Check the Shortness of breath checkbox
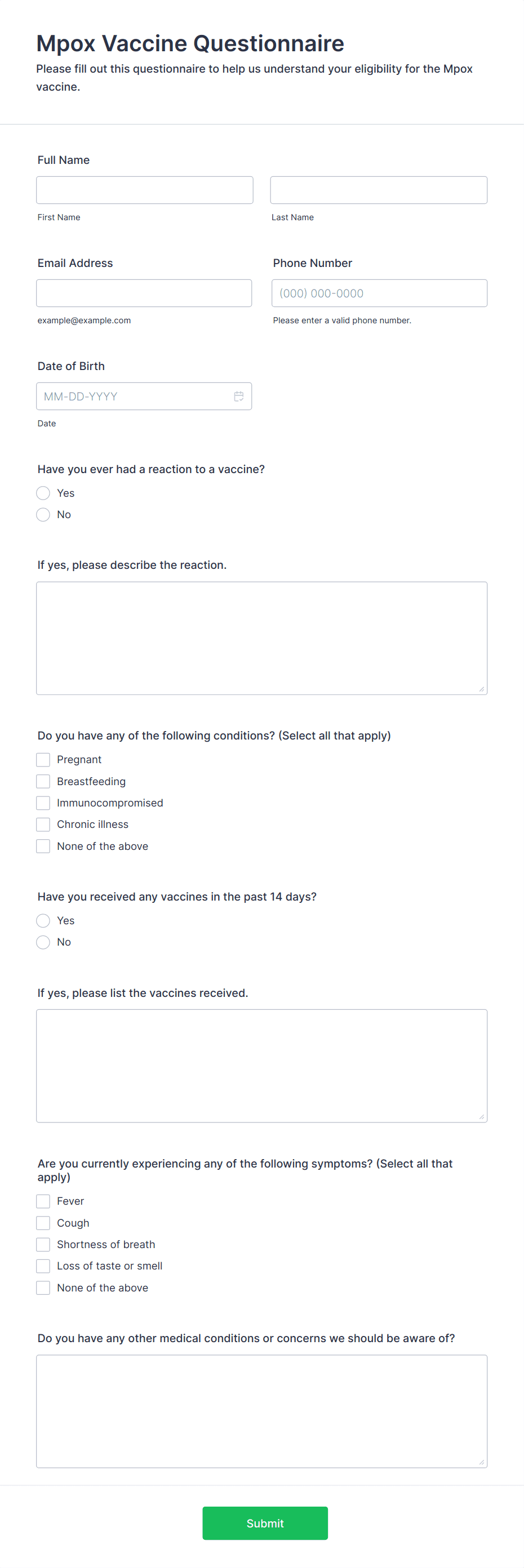Image resolution: width=524 pixels, height=1568 pixels. [x=43, y=1244]
